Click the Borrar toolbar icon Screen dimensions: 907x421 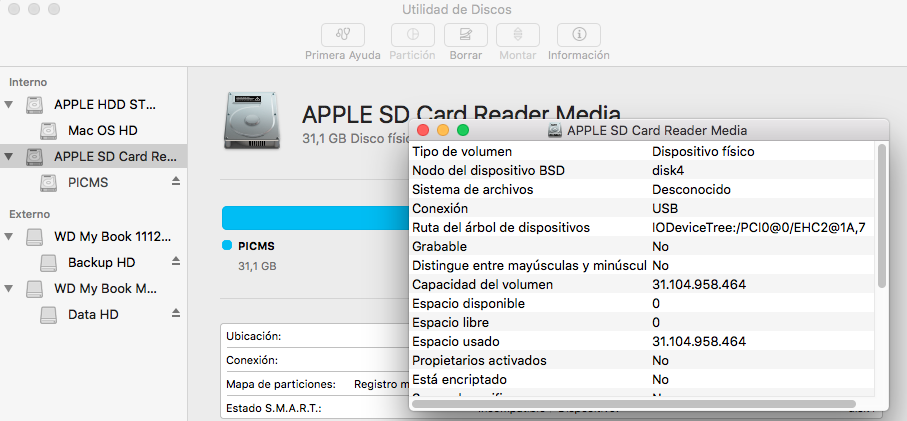[x=465, y=34]
